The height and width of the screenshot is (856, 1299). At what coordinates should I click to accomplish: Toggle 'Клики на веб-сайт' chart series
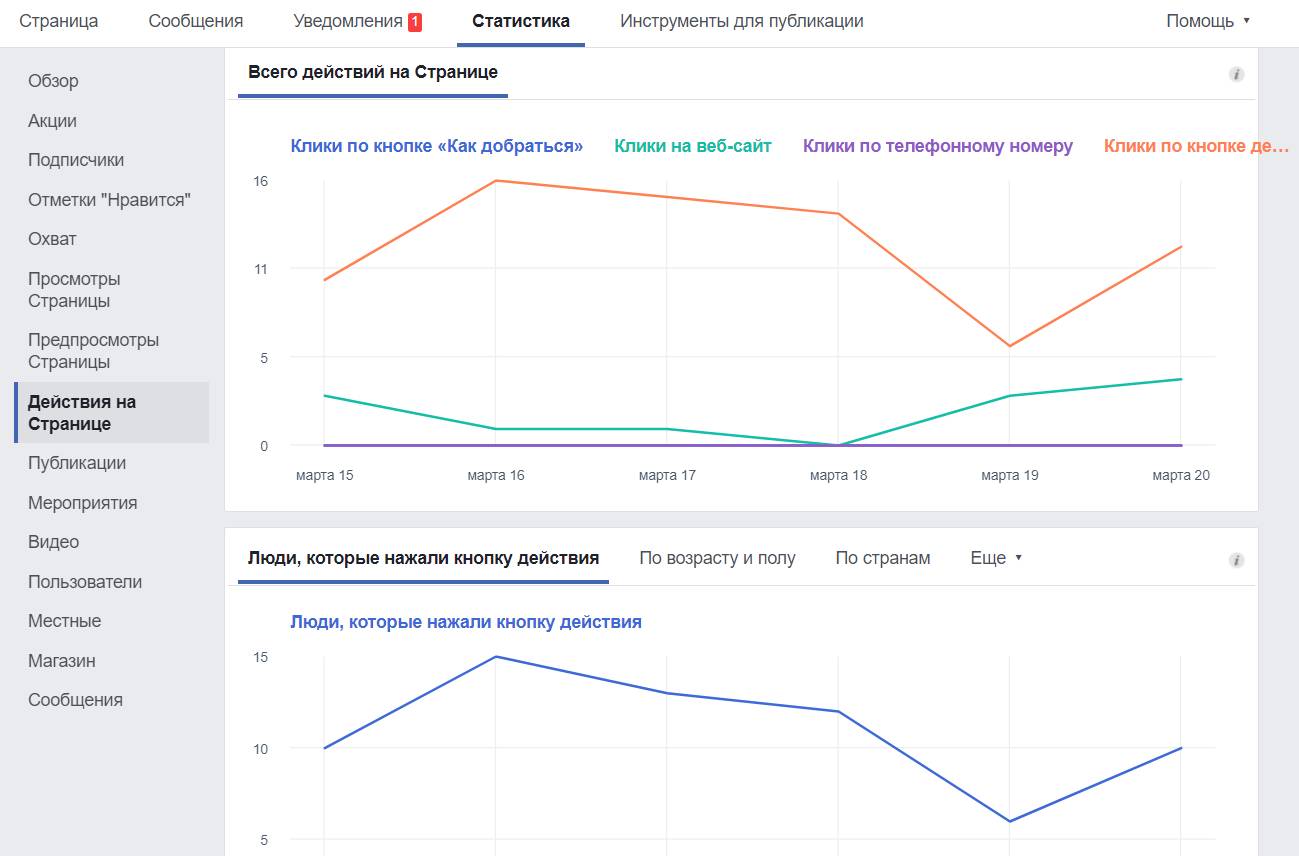(x=692, y=146)
